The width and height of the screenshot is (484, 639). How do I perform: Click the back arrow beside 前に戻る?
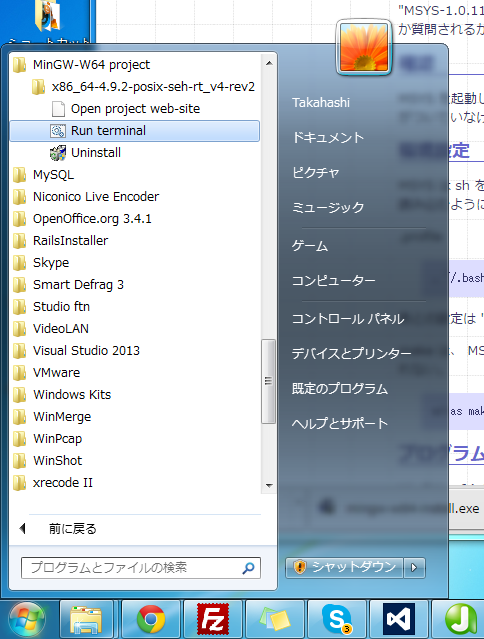[22, 529]
